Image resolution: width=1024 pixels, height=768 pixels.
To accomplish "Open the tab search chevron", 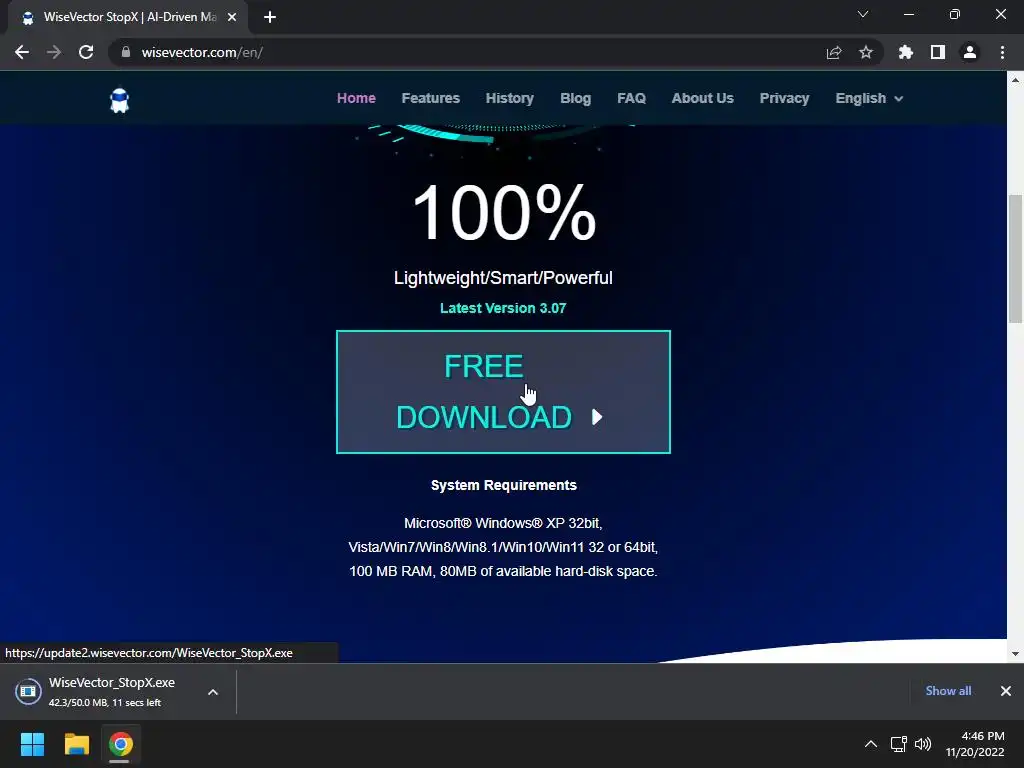I will (863, 14).
